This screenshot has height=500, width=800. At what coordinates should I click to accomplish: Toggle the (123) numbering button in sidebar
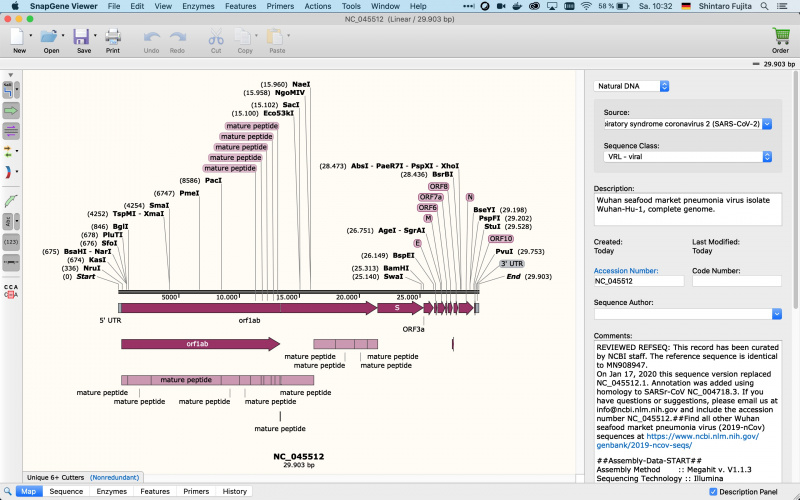12,241
